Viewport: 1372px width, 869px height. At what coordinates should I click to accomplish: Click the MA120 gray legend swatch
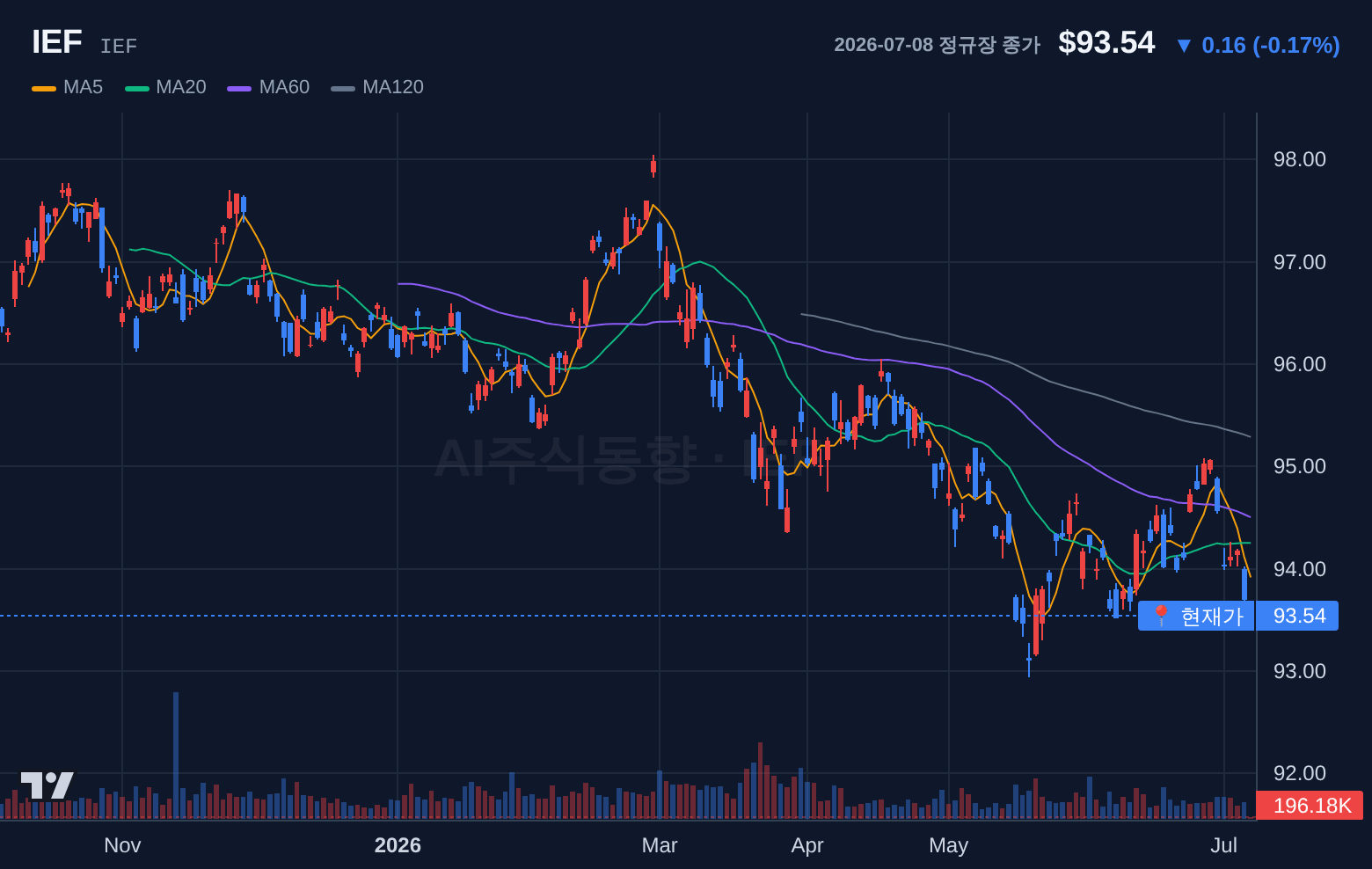click(x=343, y=88)
